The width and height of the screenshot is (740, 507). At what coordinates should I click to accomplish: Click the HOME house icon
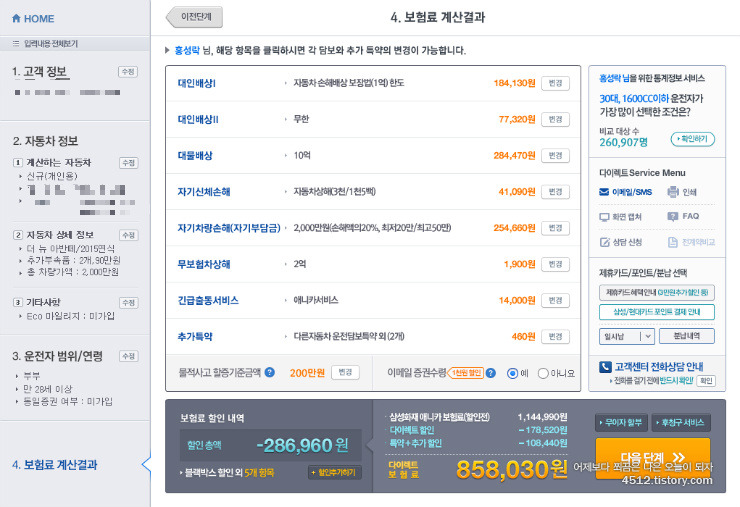click(x=17, y=18)
